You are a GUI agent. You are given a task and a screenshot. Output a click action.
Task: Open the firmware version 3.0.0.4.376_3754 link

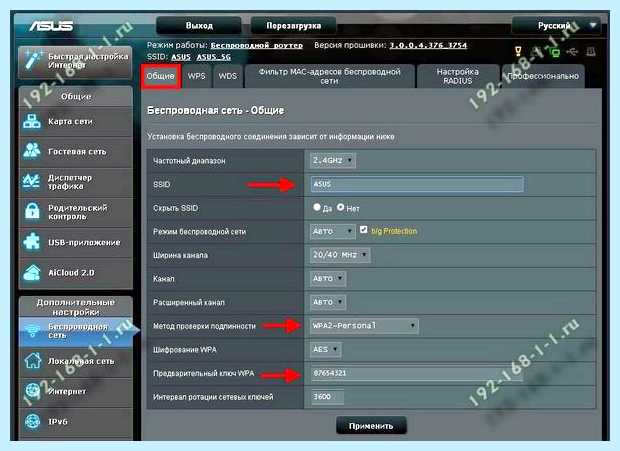tap(428, 45)
